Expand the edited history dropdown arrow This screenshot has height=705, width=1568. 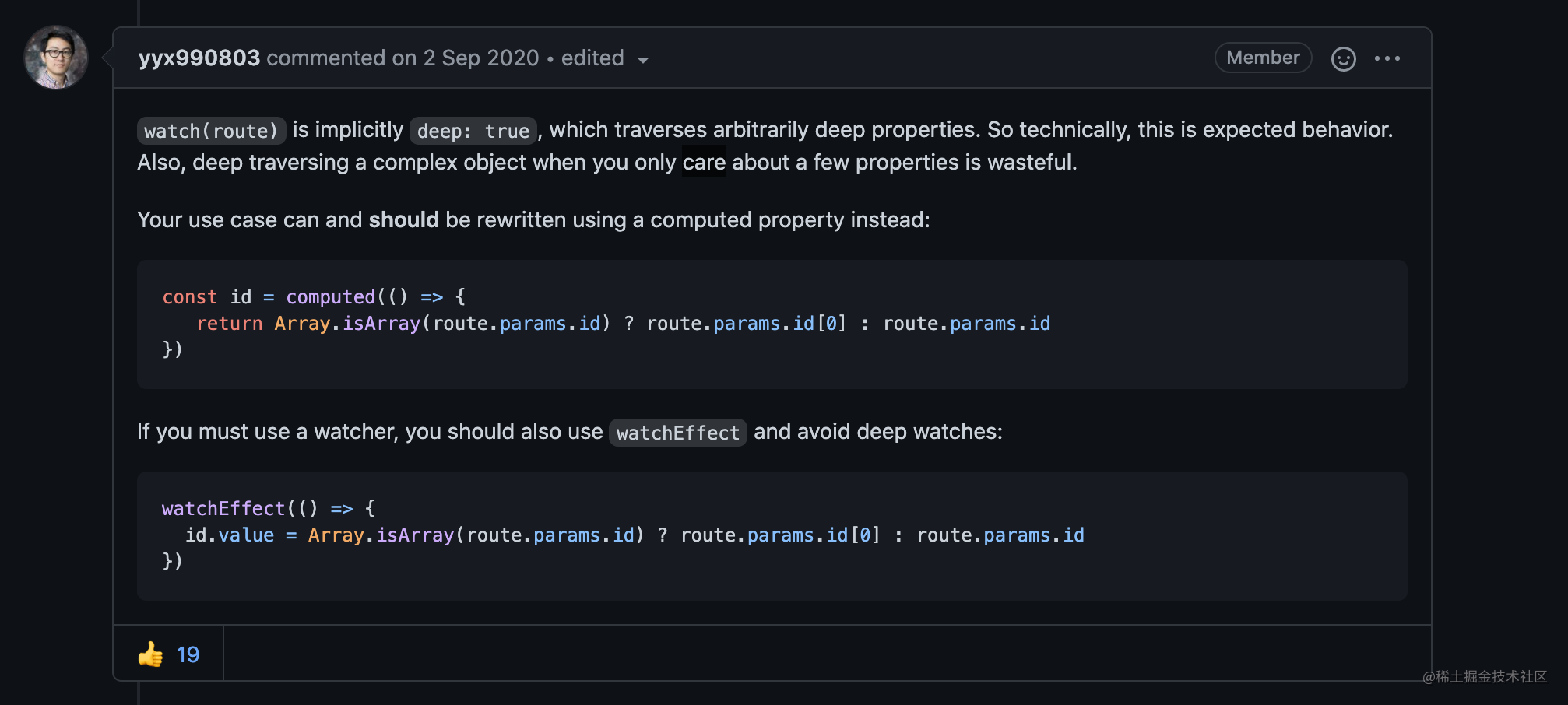click(642, 60)
